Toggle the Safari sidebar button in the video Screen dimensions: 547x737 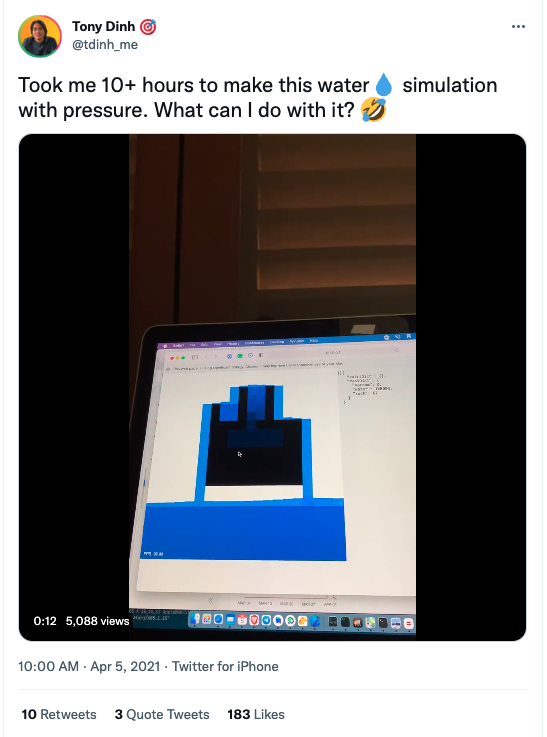click(195, 357)
